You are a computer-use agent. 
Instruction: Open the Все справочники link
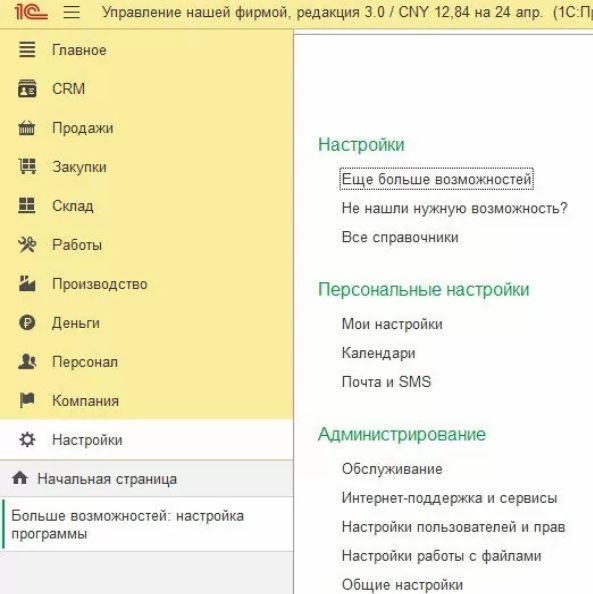pos(400,237)
